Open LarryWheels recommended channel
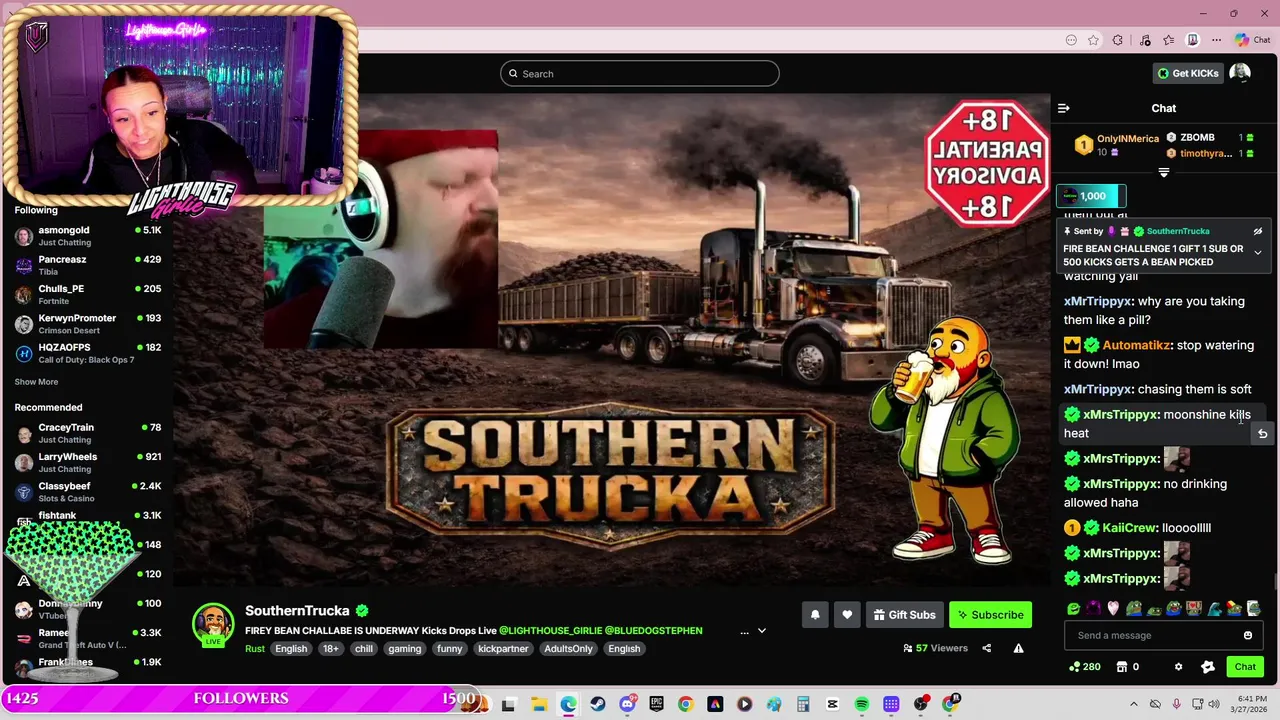The width and height of the screenshot is (1280, 720). pos(87,462)
